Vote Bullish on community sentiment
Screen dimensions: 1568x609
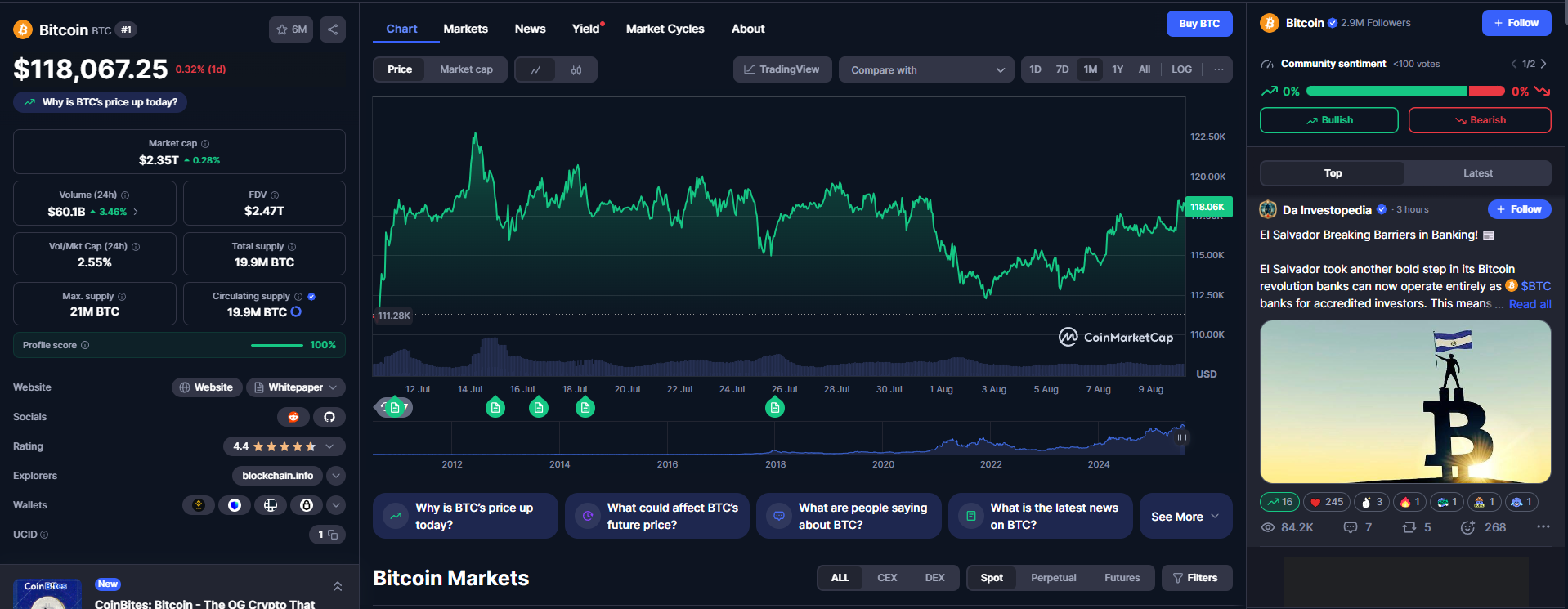pos(1329,120)
